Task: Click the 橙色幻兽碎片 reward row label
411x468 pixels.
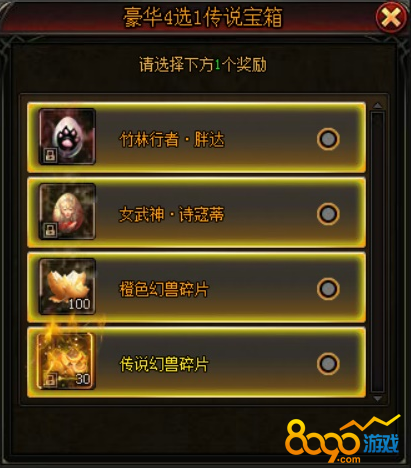Action: pos(164,289)
